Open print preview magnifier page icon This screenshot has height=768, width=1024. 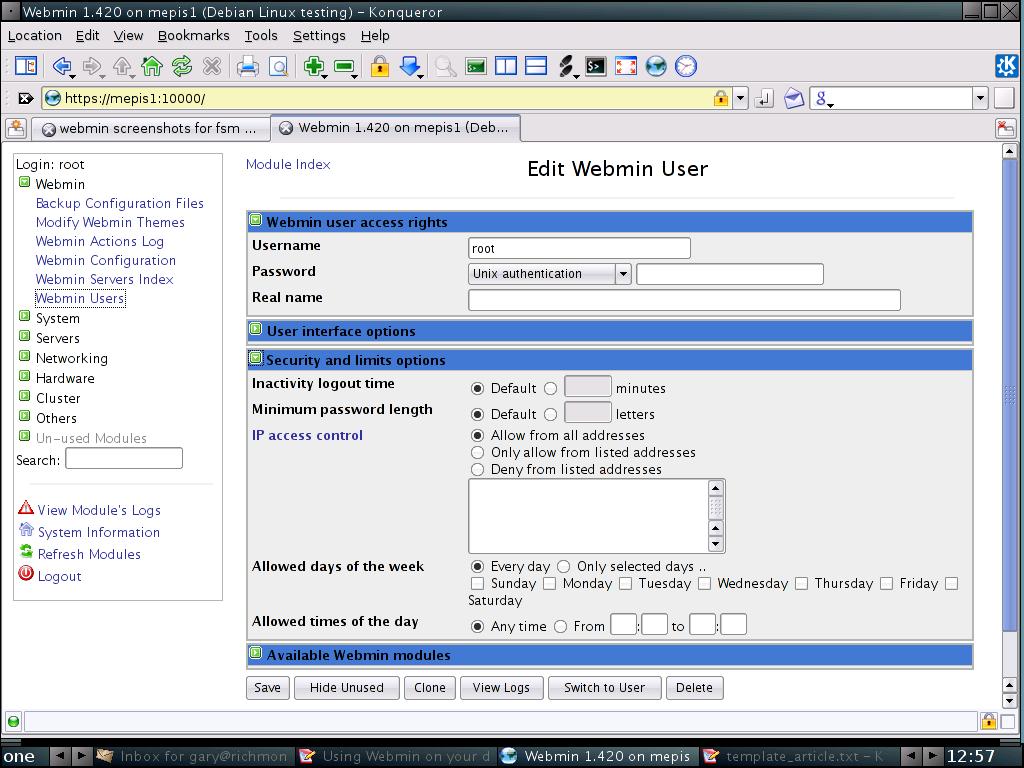coord(279,66)
